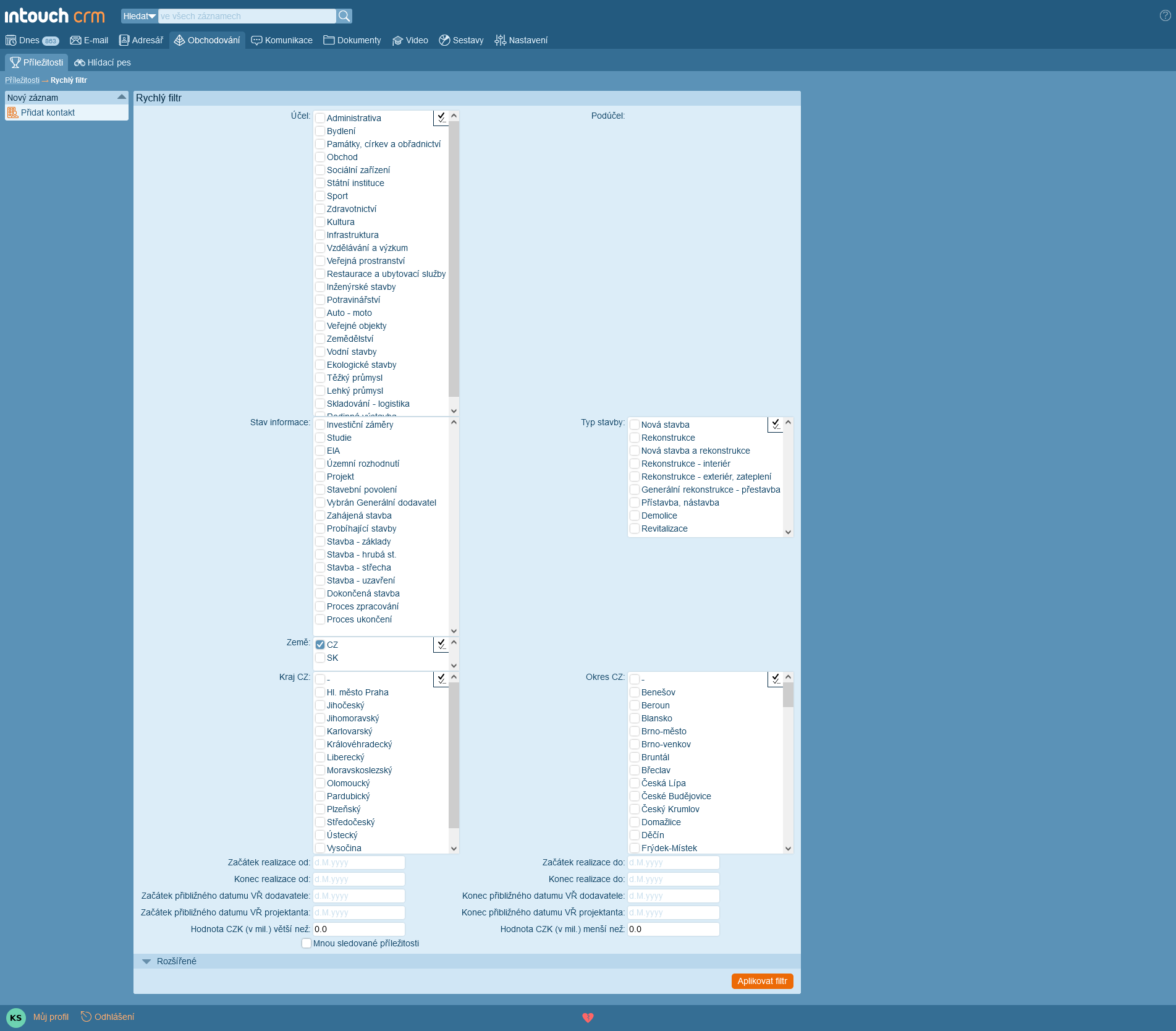Open the Sestavy menu

461,40
